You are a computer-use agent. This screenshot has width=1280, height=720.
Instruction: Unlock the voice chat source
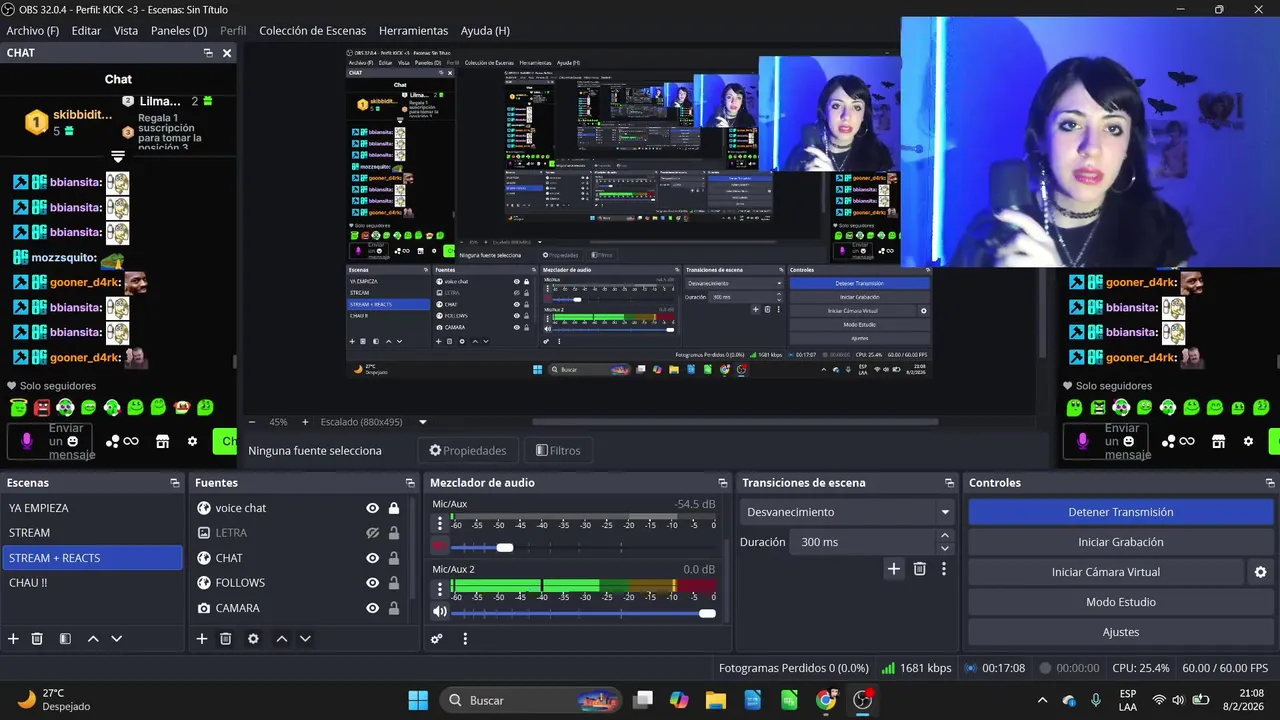[x=394, y=508]
